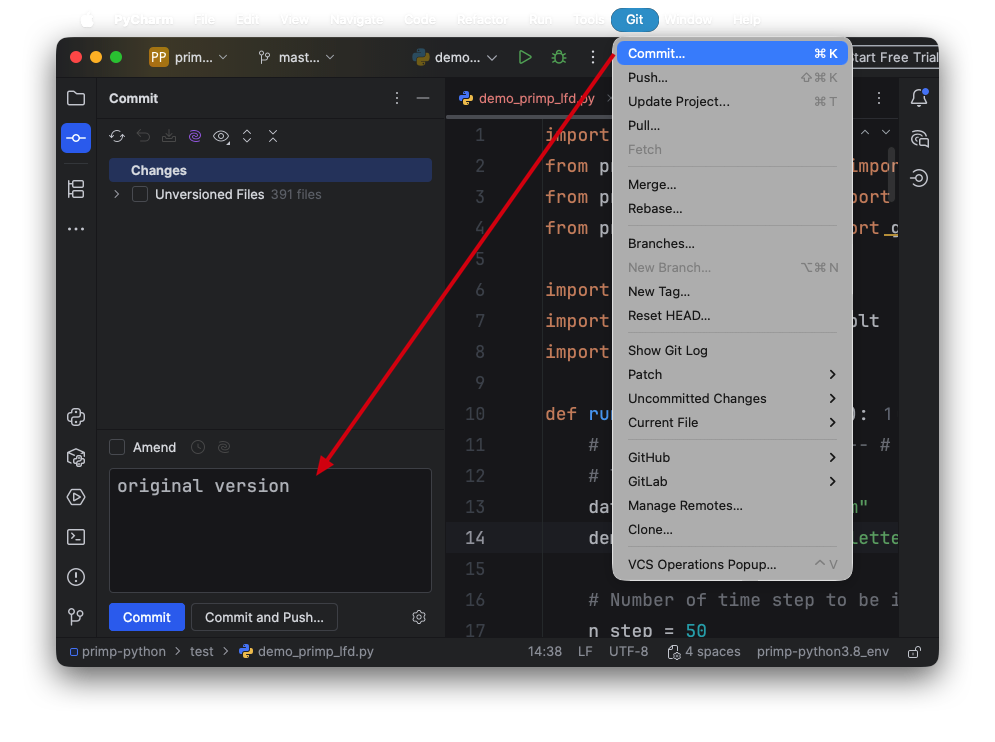This screenshot has width=995, height=742.
Task: Check the Unversioned Files checkbox
Action: point(140,195)
